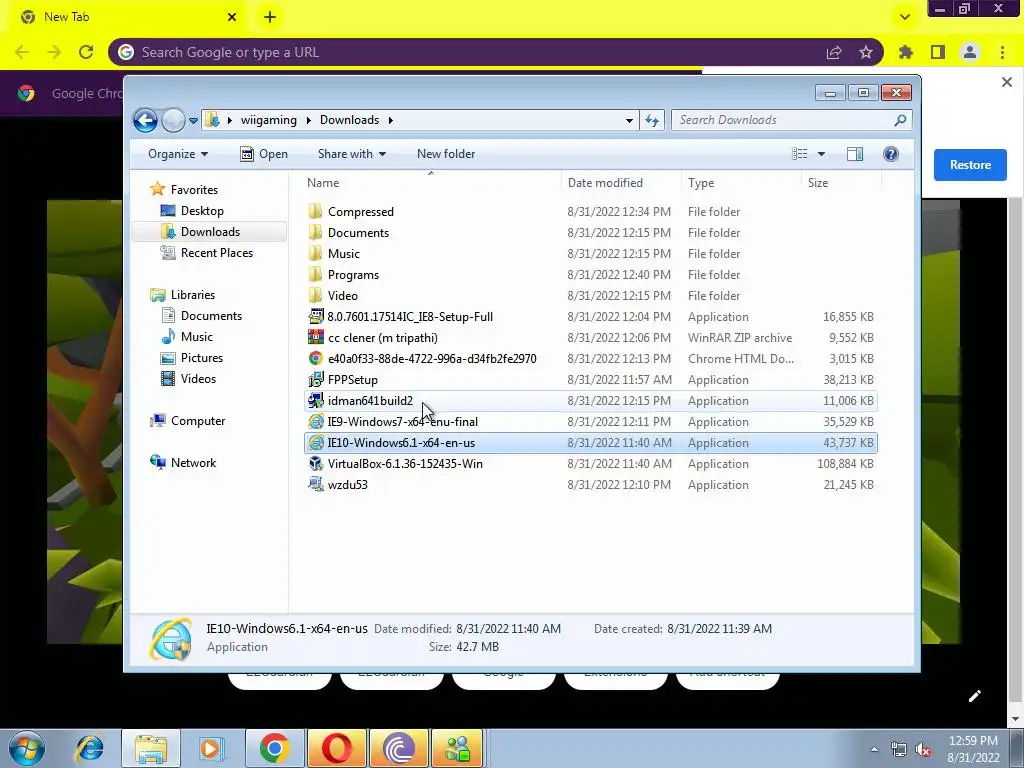
Task: Open the address bar history dropdown
Action: coord(629,120)
